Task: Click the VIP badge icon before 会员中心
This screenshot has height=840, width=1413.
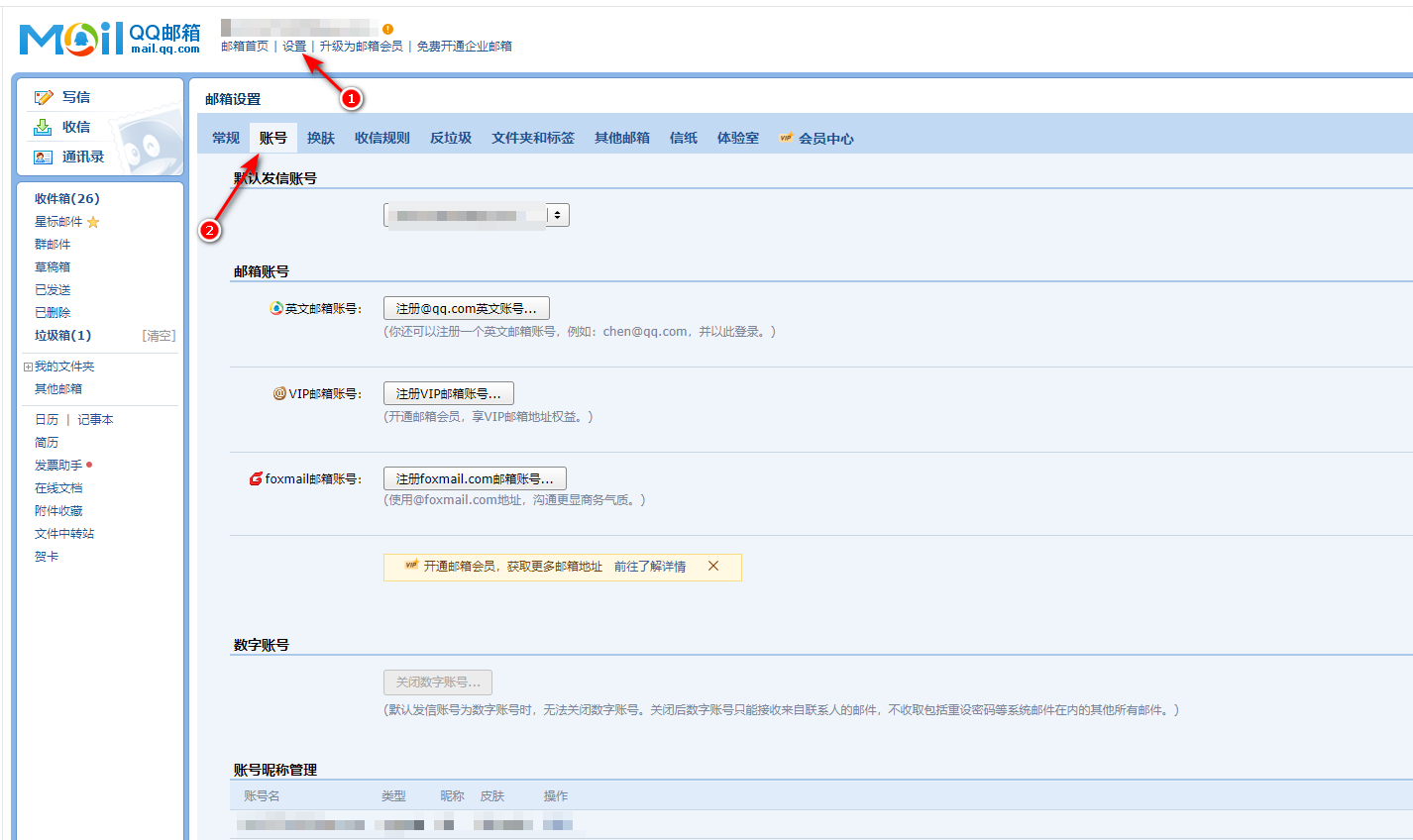Action: pyautogui.click(x=786, y=138)
